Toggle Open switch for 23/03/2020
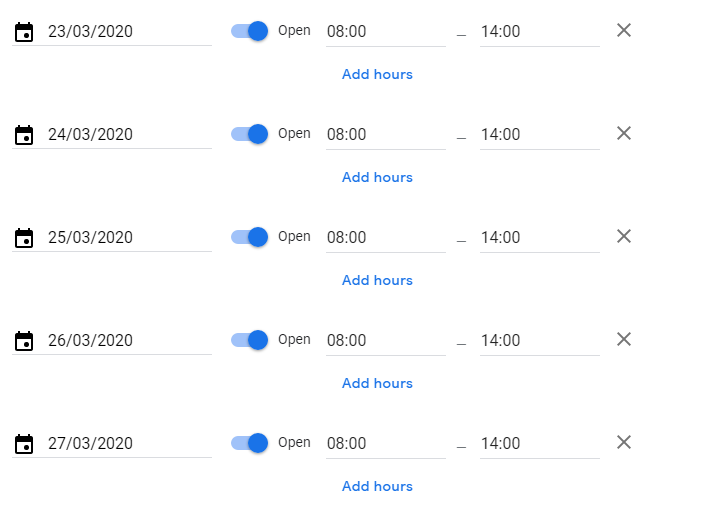This screenshot has height=516, width=727. [249, 31]
